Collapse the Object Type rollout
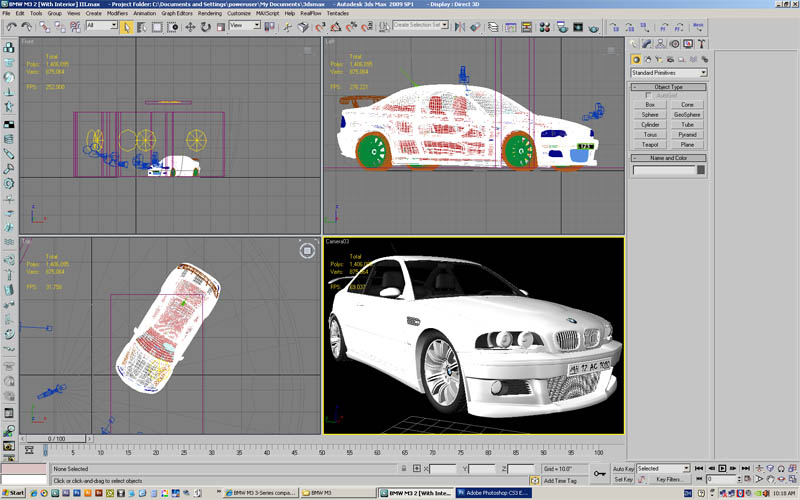Screen dimensions: 800x500 pos(669,87)
